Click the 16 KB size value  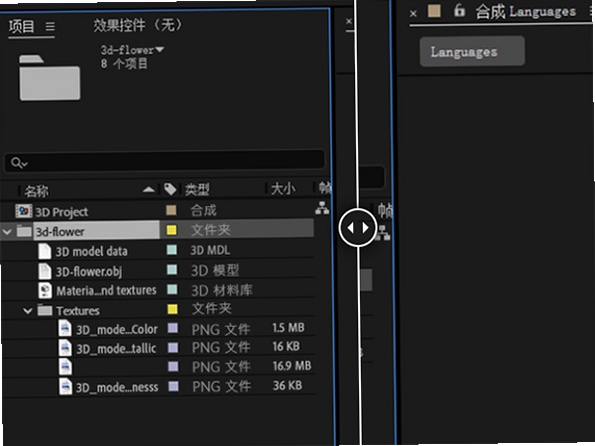pos(286,346)
